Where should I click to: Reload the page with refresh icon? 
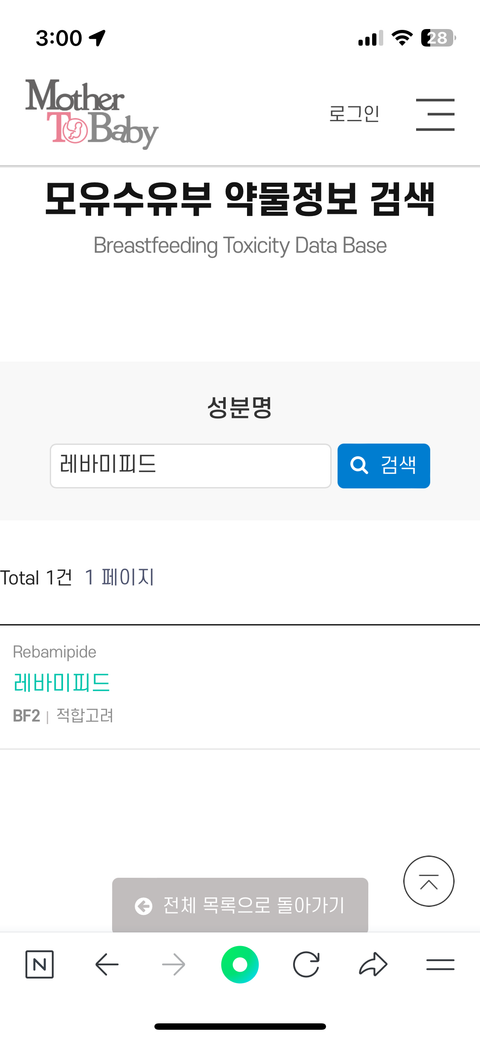306,964
